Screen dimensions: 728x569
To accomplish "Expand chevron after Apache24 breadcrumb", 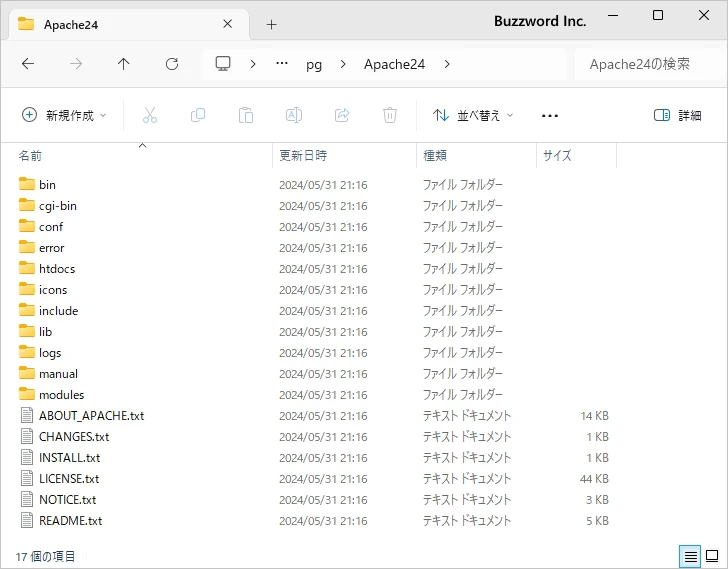I will tap(447, 64).
